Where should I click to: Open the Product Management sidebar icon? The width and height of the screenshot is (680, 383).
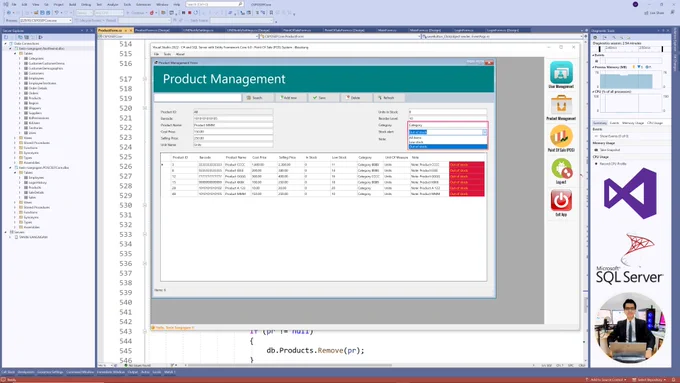click(561, 105)
